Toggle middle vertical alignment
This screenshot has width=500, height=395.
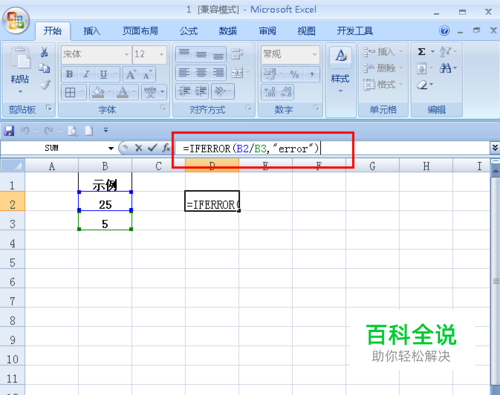[201, 54]
